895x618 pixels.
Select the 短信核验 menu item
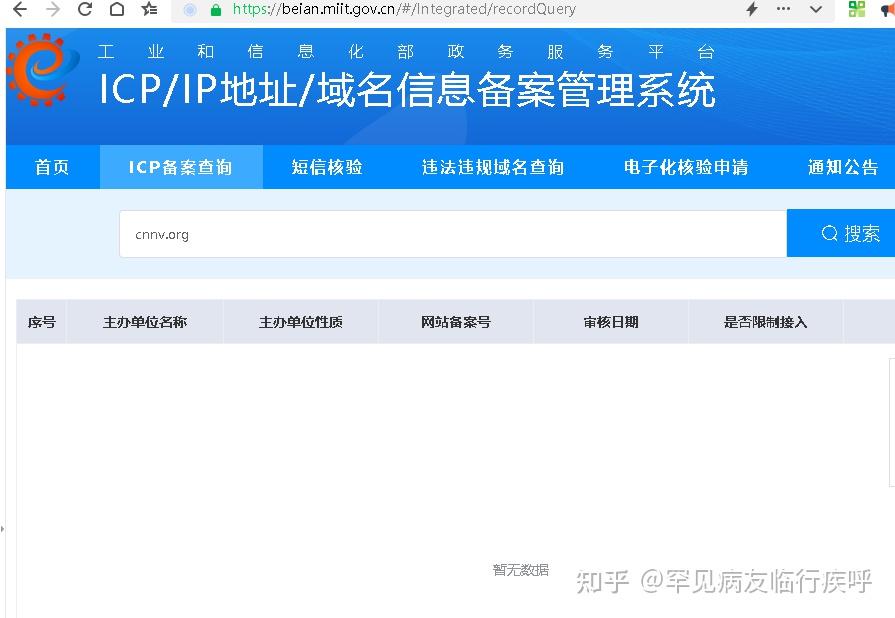click(x=327, y=167)
